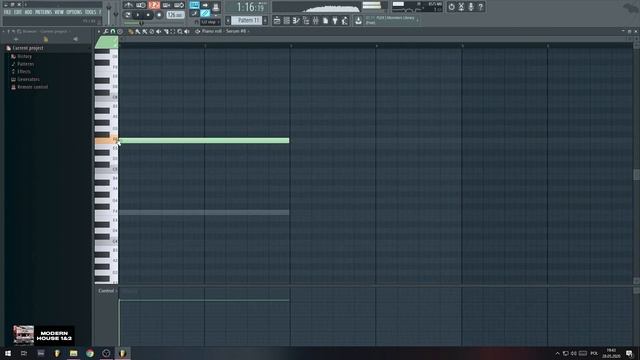
Task: Open the PATTERNS menu
Action: click(x=43, y=12)
